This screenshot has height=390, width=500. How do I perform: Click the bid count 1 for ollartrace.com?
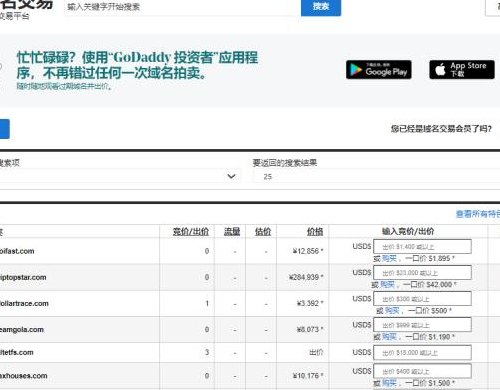(x=207, y=303)
